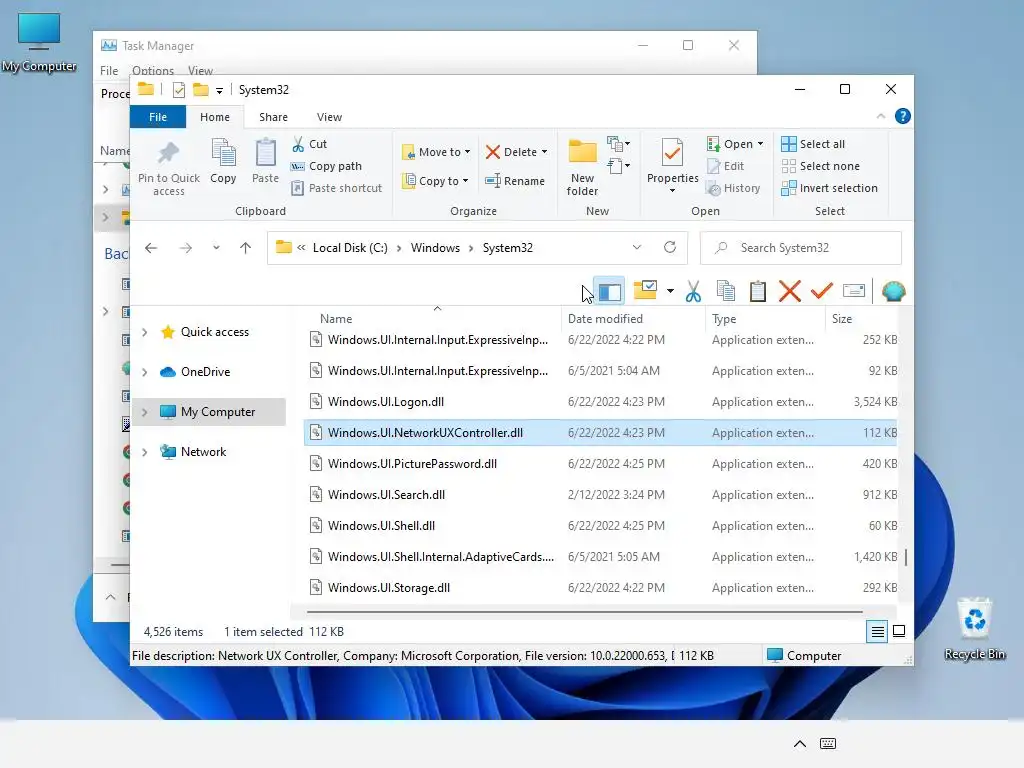Click the scissors cut icon in Classic toolbar
The width and height of the screenshot is (1024, 768).
click(x=694, y=291)
